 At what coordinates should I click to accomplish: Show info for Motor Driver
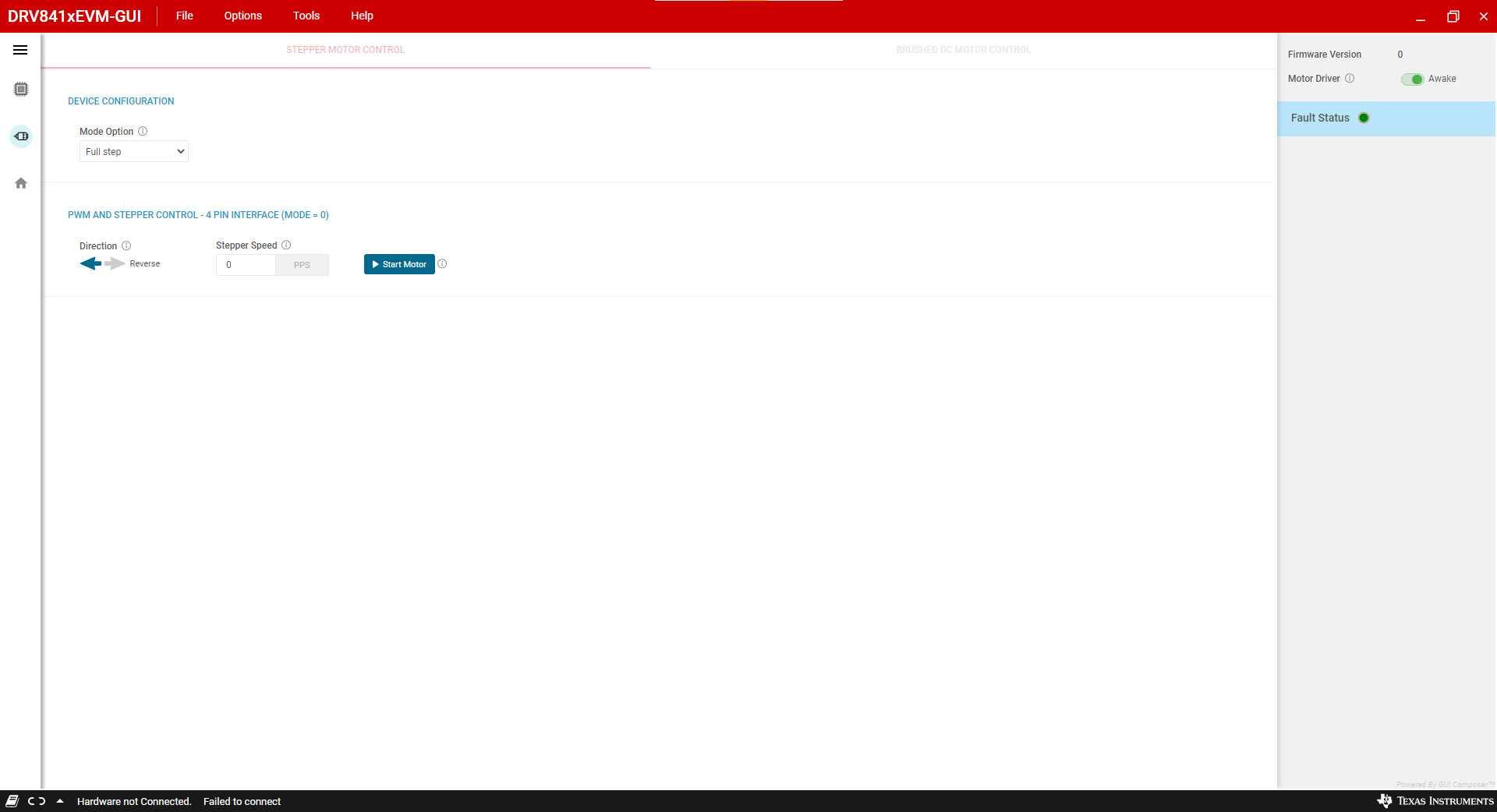coord(1350,79)
